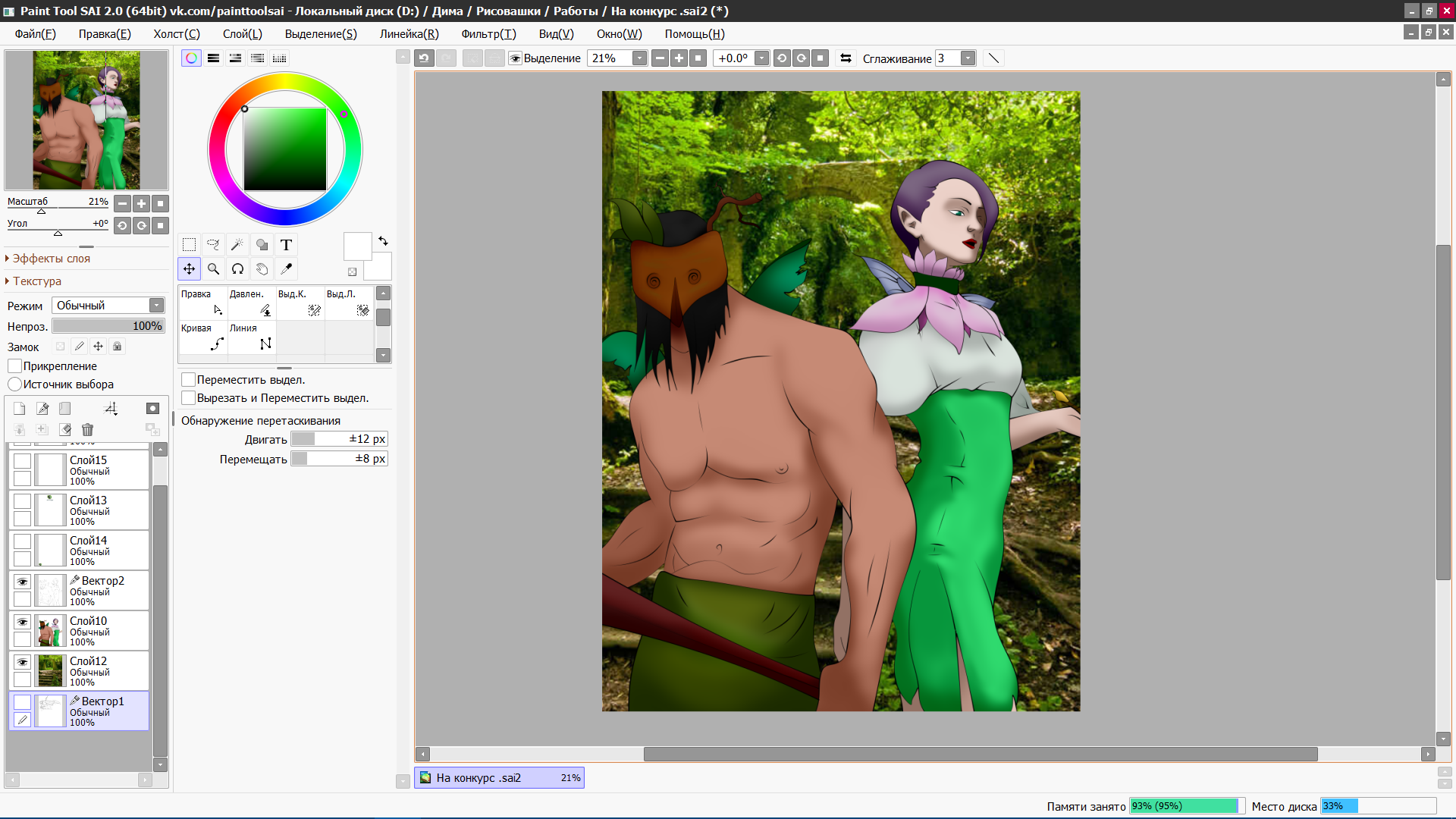Select the Источник выбора radio button

coord(14,384)
